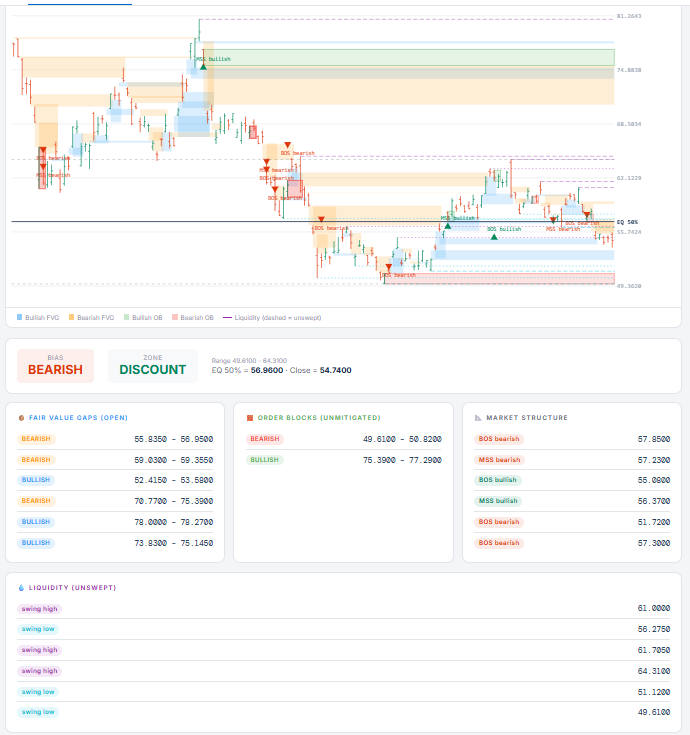Viewport: 690px width, 735px height.
Task: Select the market structure value 57.8500
Action: pos(654,439)
